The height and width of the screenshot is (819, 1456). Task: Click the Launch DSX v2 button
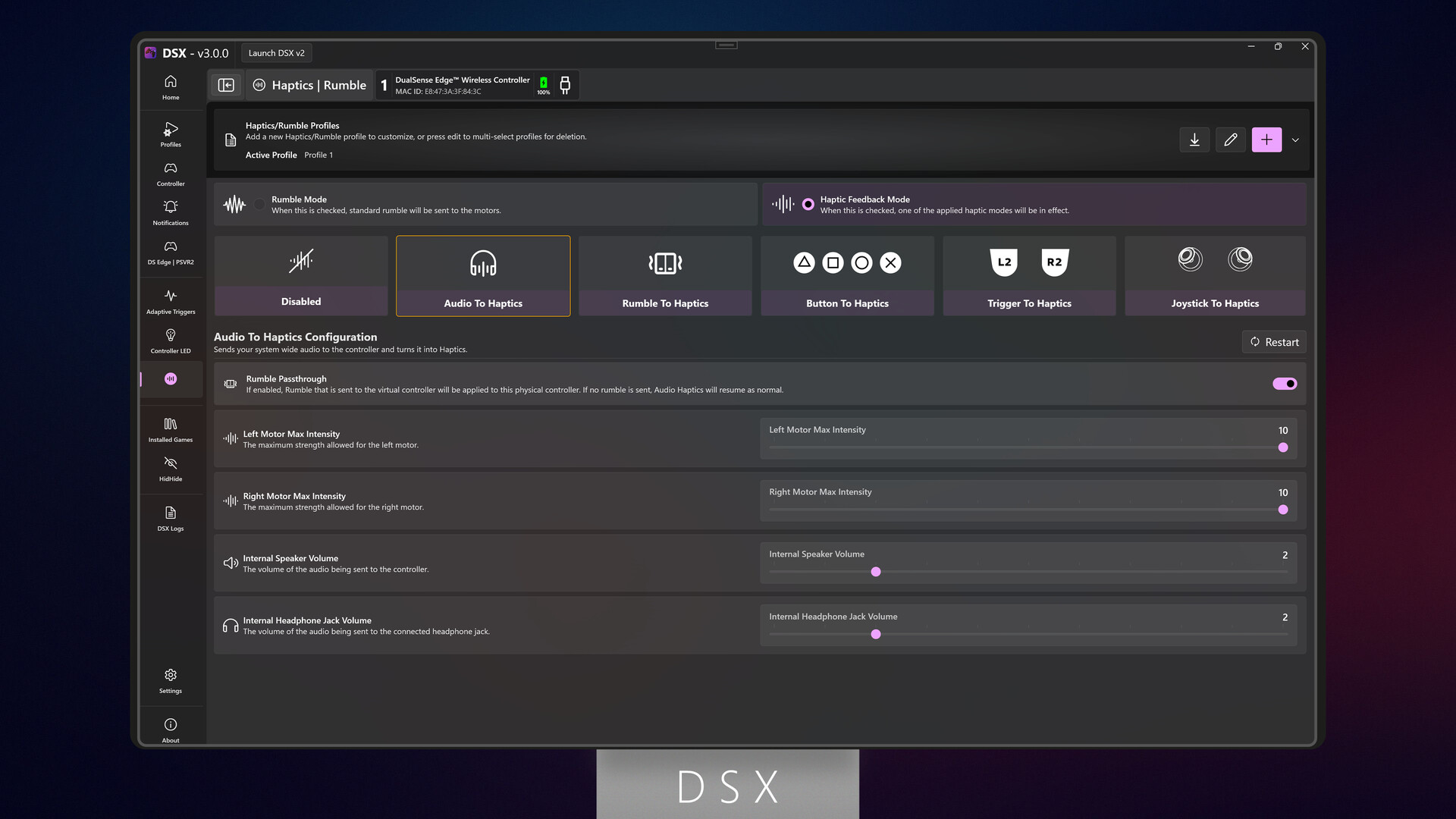click(277, 52)
